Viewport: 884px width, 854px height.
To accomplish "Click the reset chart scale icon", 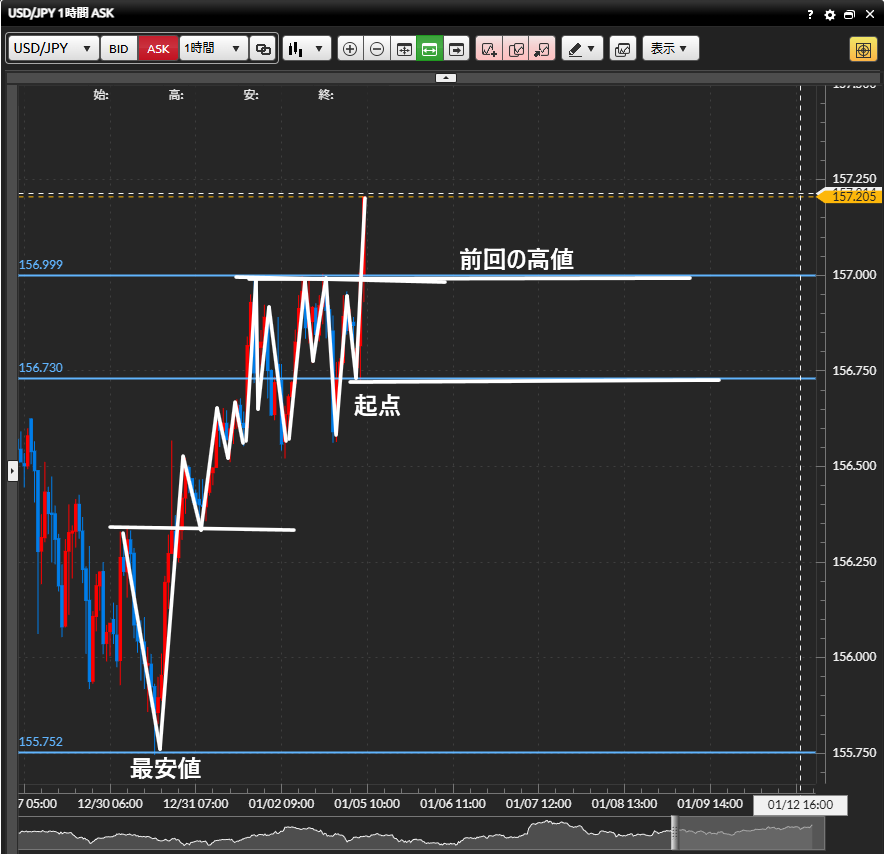I will 404,49.
